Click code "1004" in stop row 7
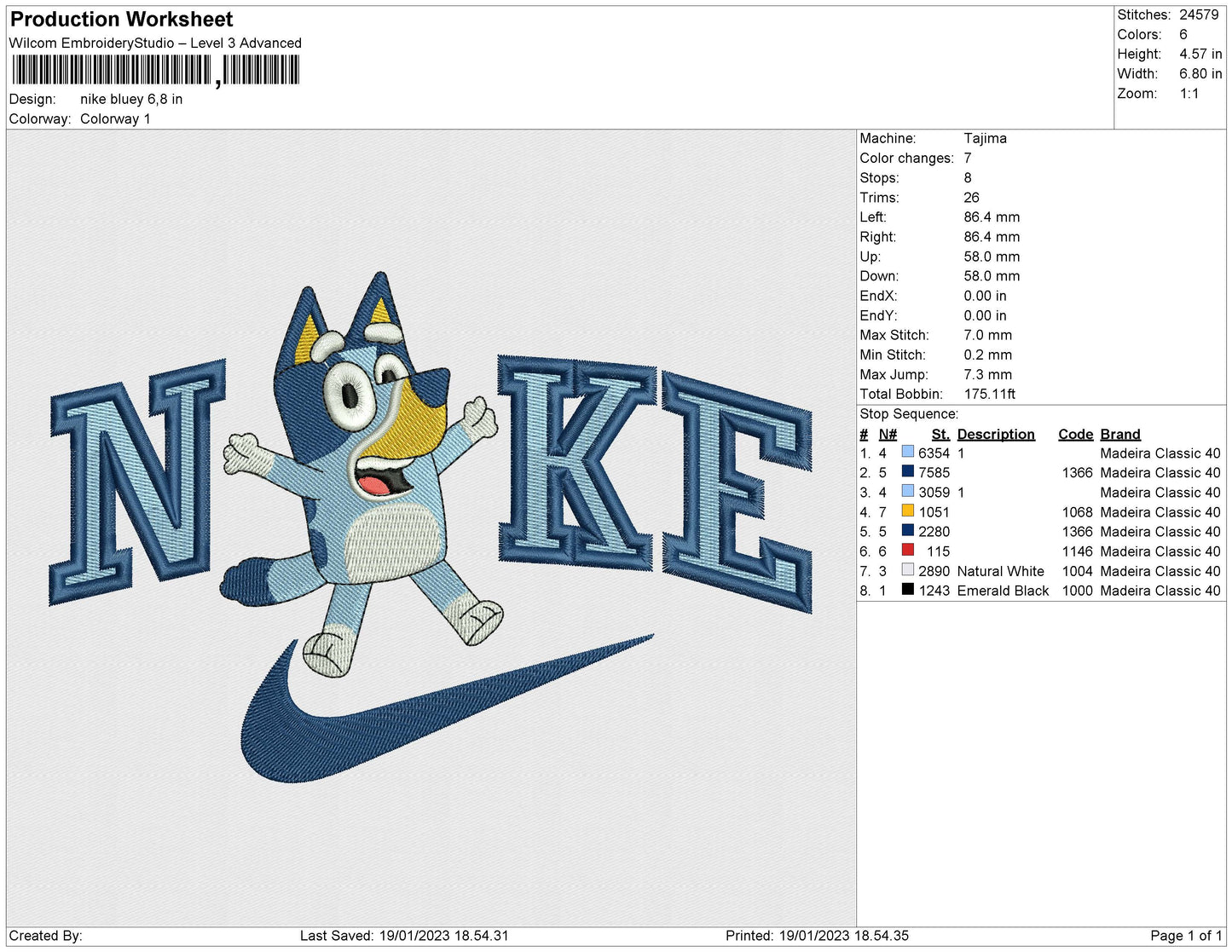 [1077, 571]
